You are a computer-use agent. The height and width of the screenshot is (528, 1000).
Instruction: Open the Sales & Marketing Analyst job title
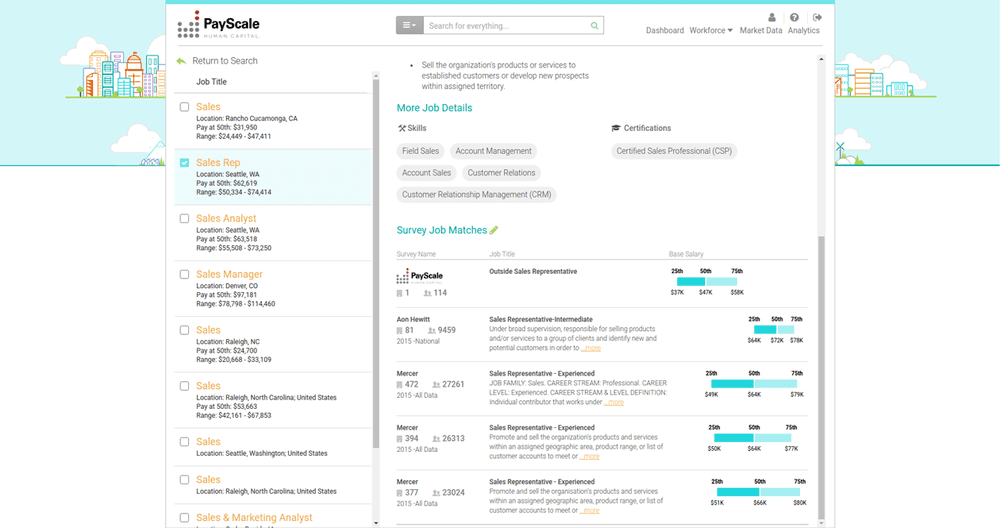[254, 518]
